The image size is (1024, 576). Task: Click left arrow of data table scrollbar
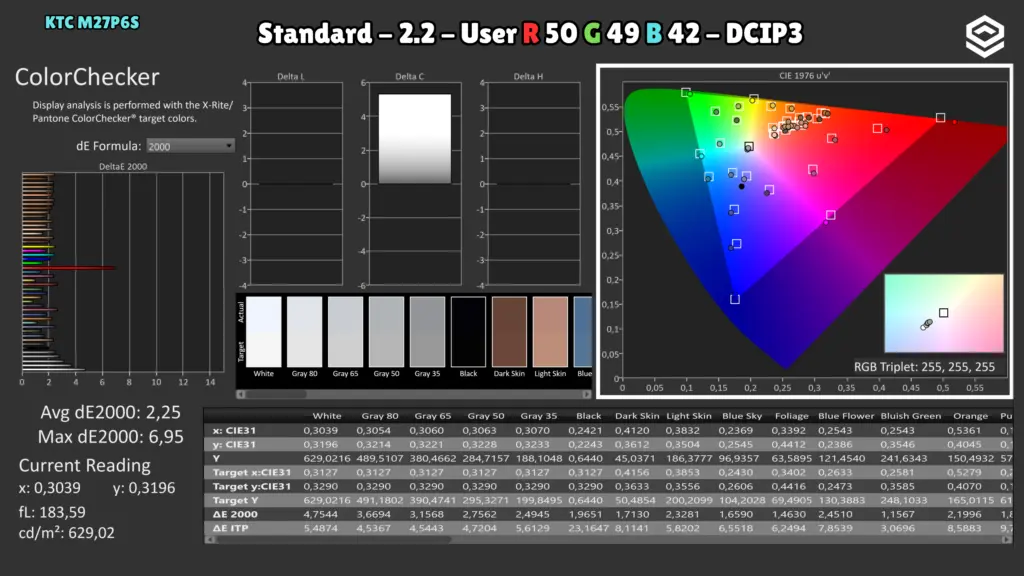[210, 539]
